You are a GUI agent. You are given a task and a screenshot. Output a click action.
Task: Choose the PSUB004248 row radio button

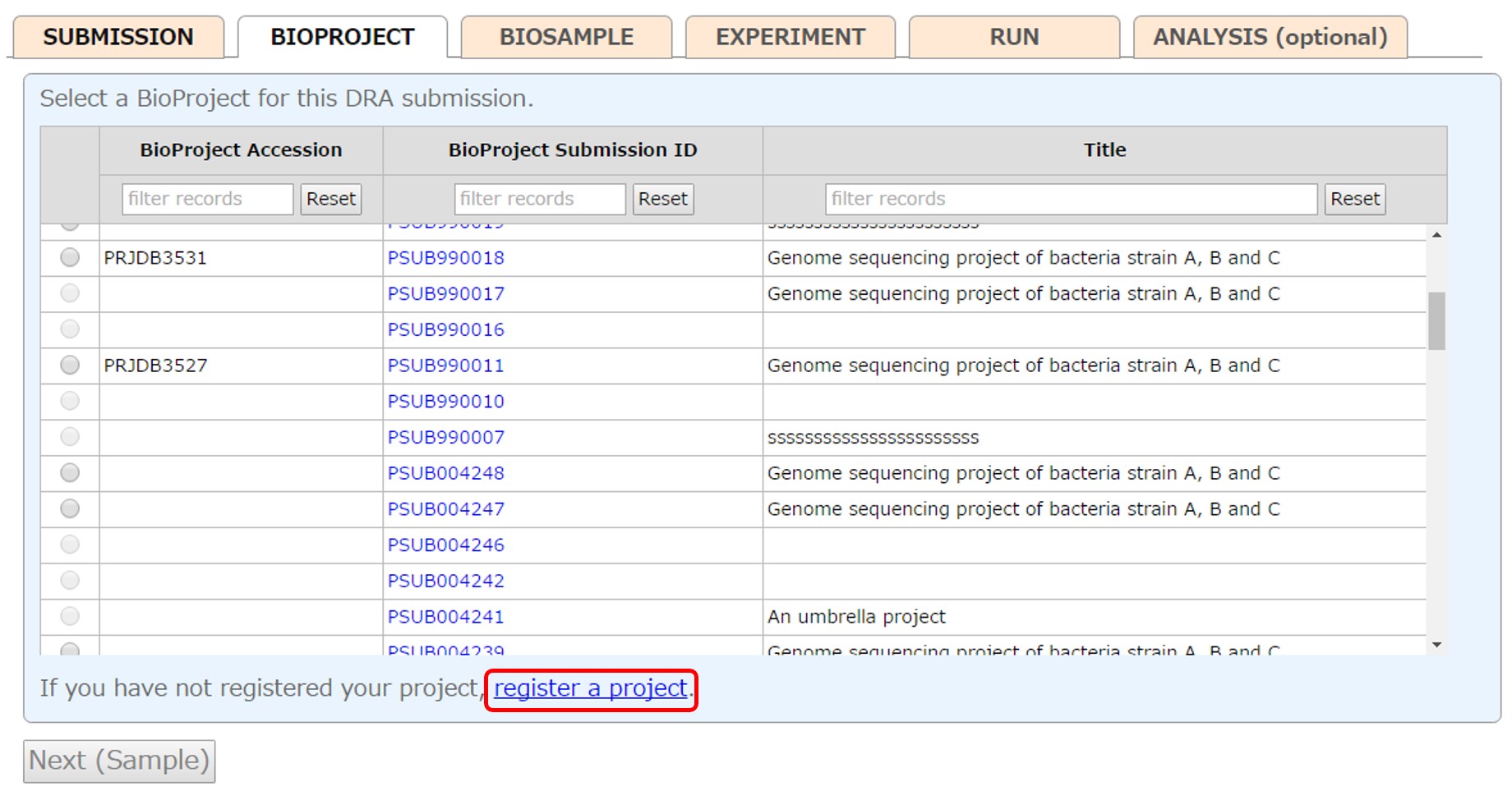tap(70, 473)
